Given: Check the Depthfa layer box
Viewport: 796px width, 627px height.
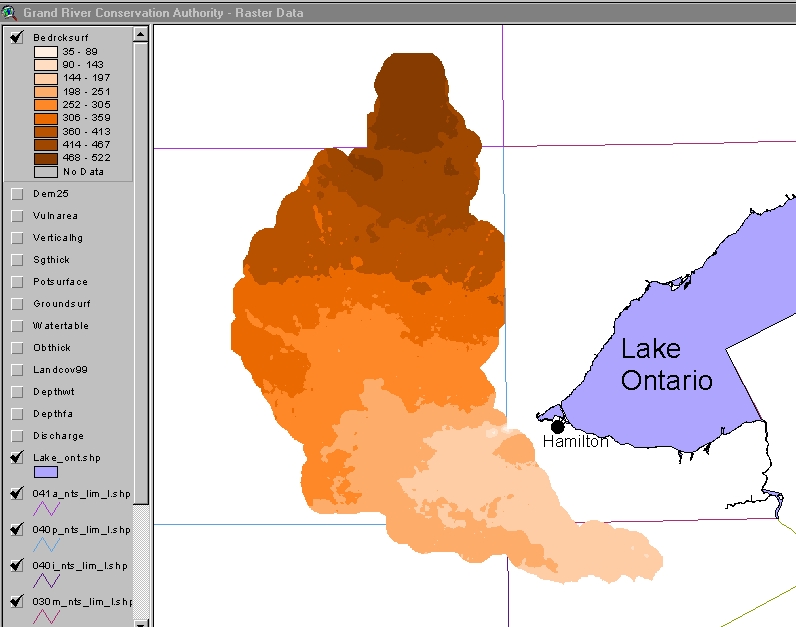Looking at the screenshot, I should coord(17,414).
